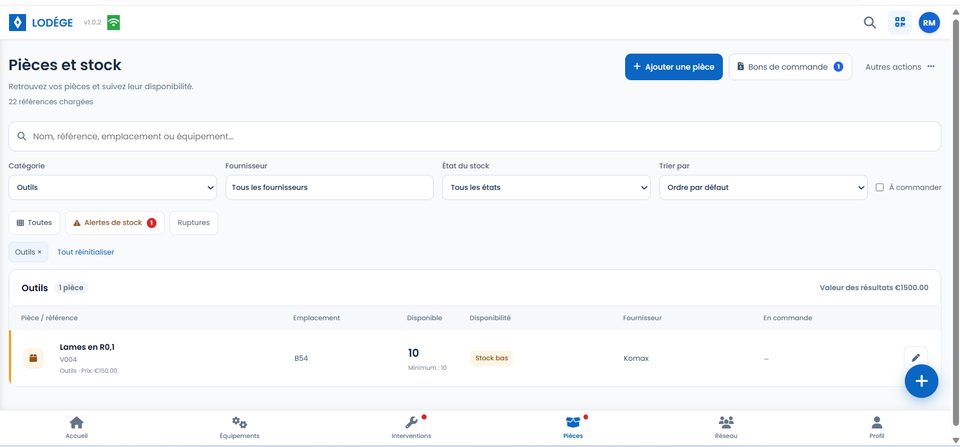Click Ajouter une pièce button
960x447 pixels.
click(x=673, y=67)
